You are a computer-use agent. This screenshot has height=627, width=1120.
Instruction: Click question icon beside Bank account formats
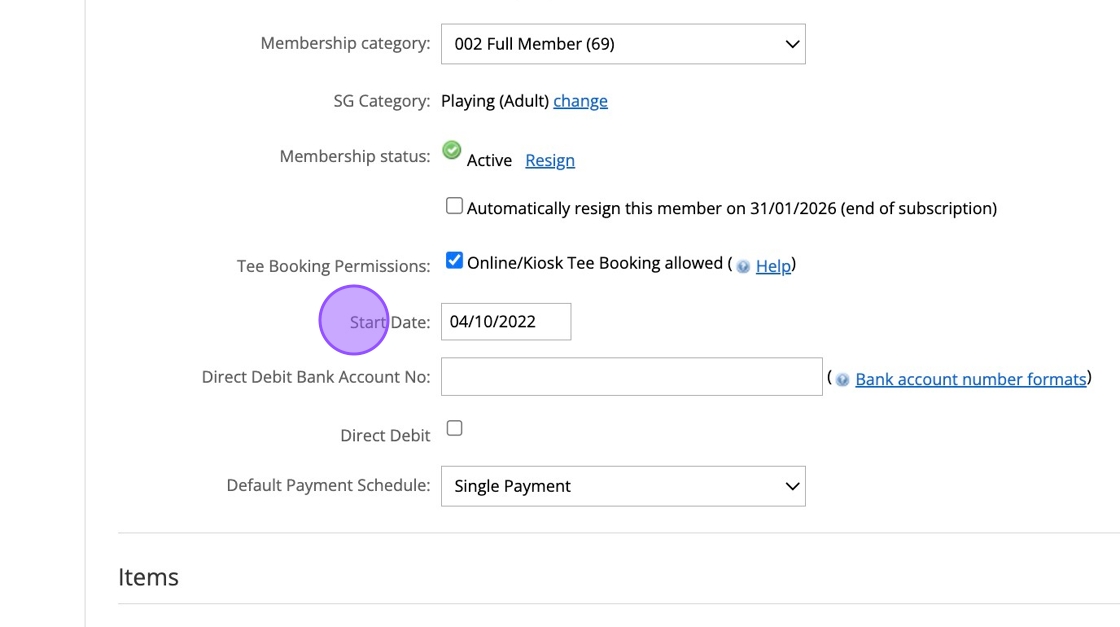tap(843, 380)
